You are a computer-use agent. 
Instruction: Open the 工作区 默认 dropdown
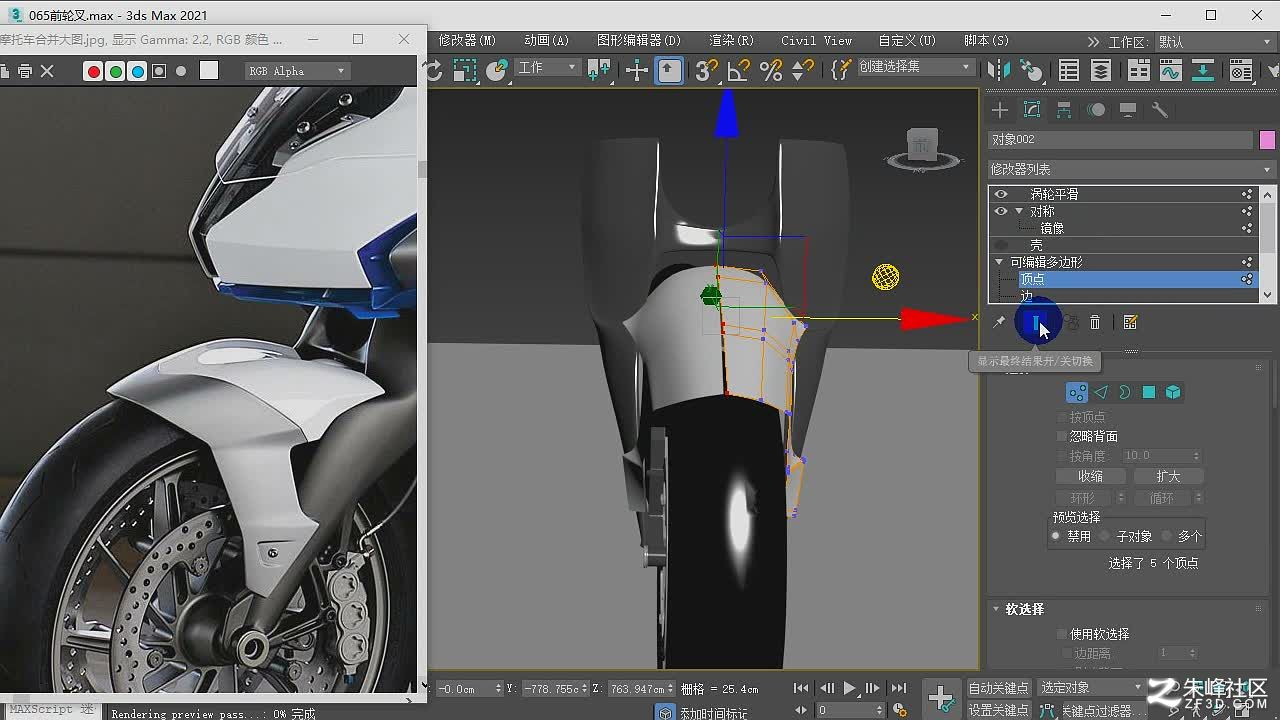1214,42
